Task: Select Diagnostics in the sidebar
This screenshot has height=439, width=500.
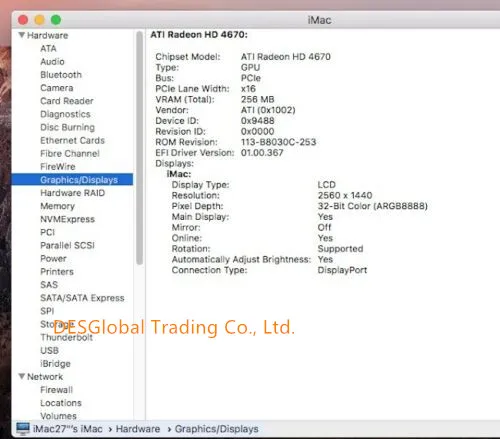Action: (x=65, y=114)
